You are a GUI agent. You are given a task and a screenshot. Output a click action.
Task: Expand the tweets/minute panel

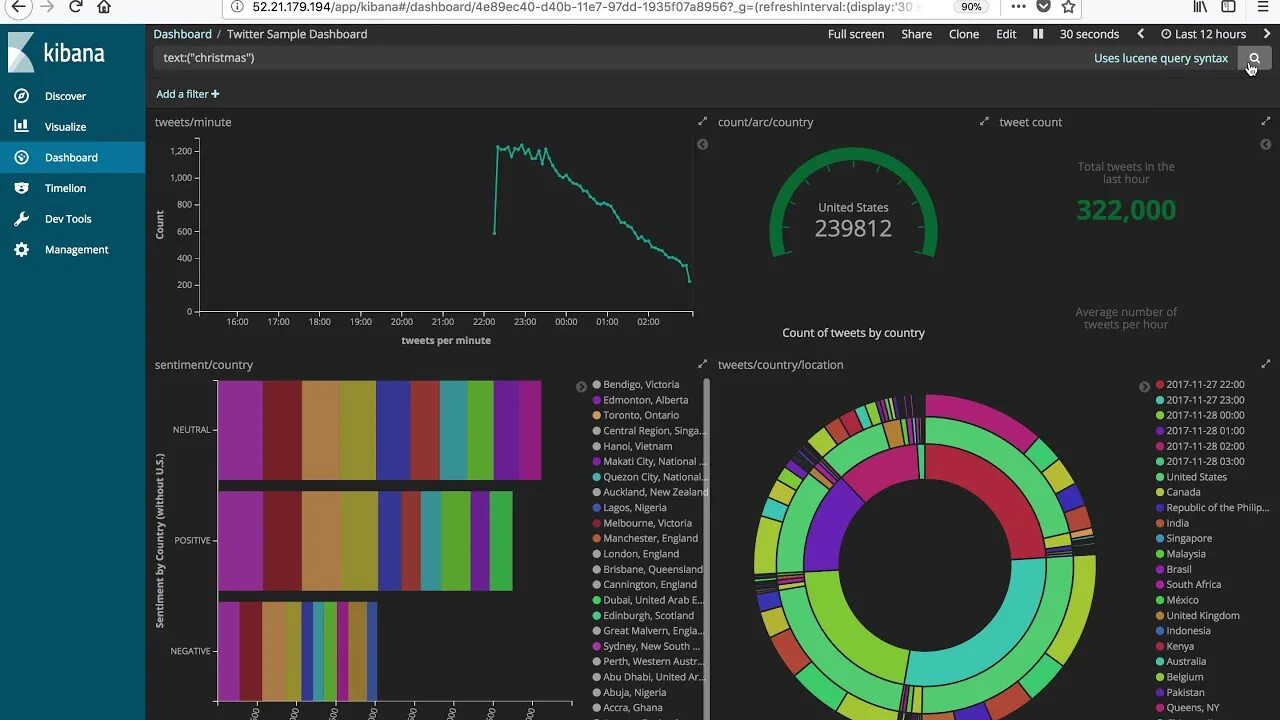tap(703, 122)
